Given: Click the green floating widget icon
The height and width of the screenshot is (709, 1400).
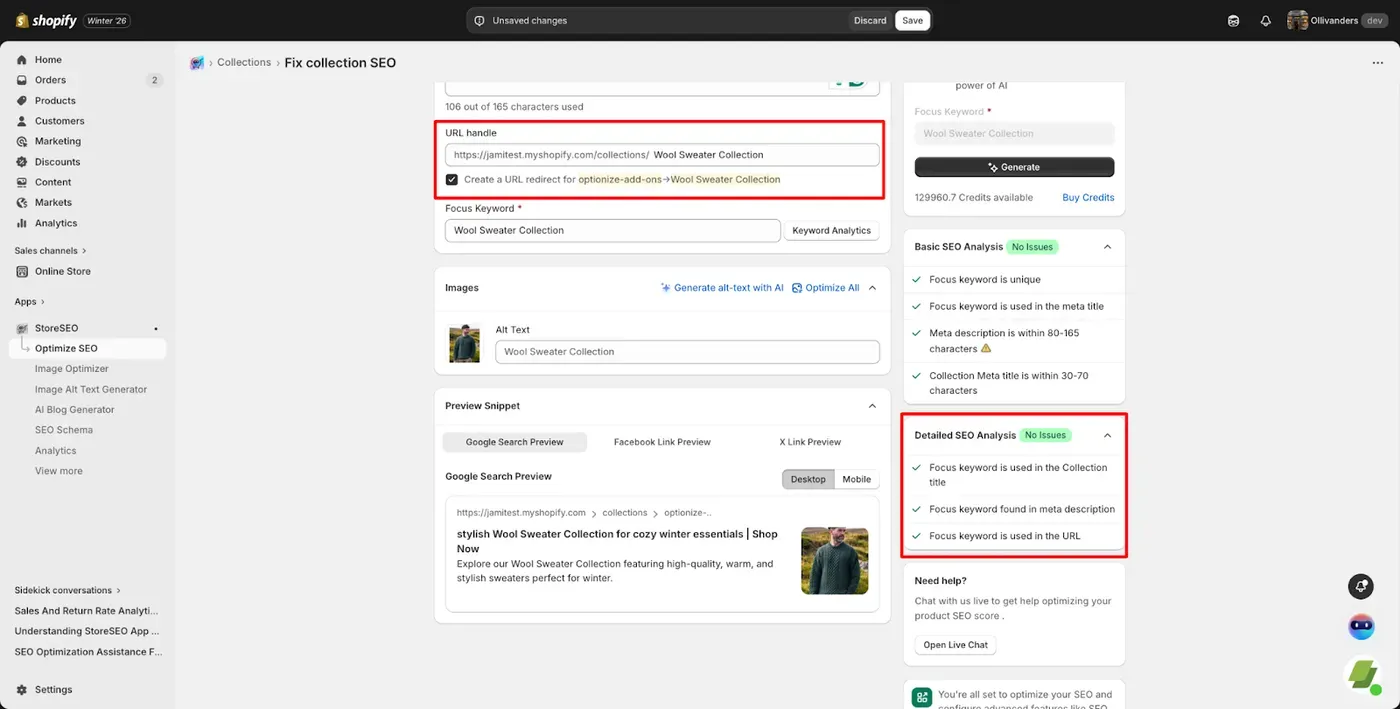Looking at the screenshot, I should pyautogui.click(x=1363, y=675).
